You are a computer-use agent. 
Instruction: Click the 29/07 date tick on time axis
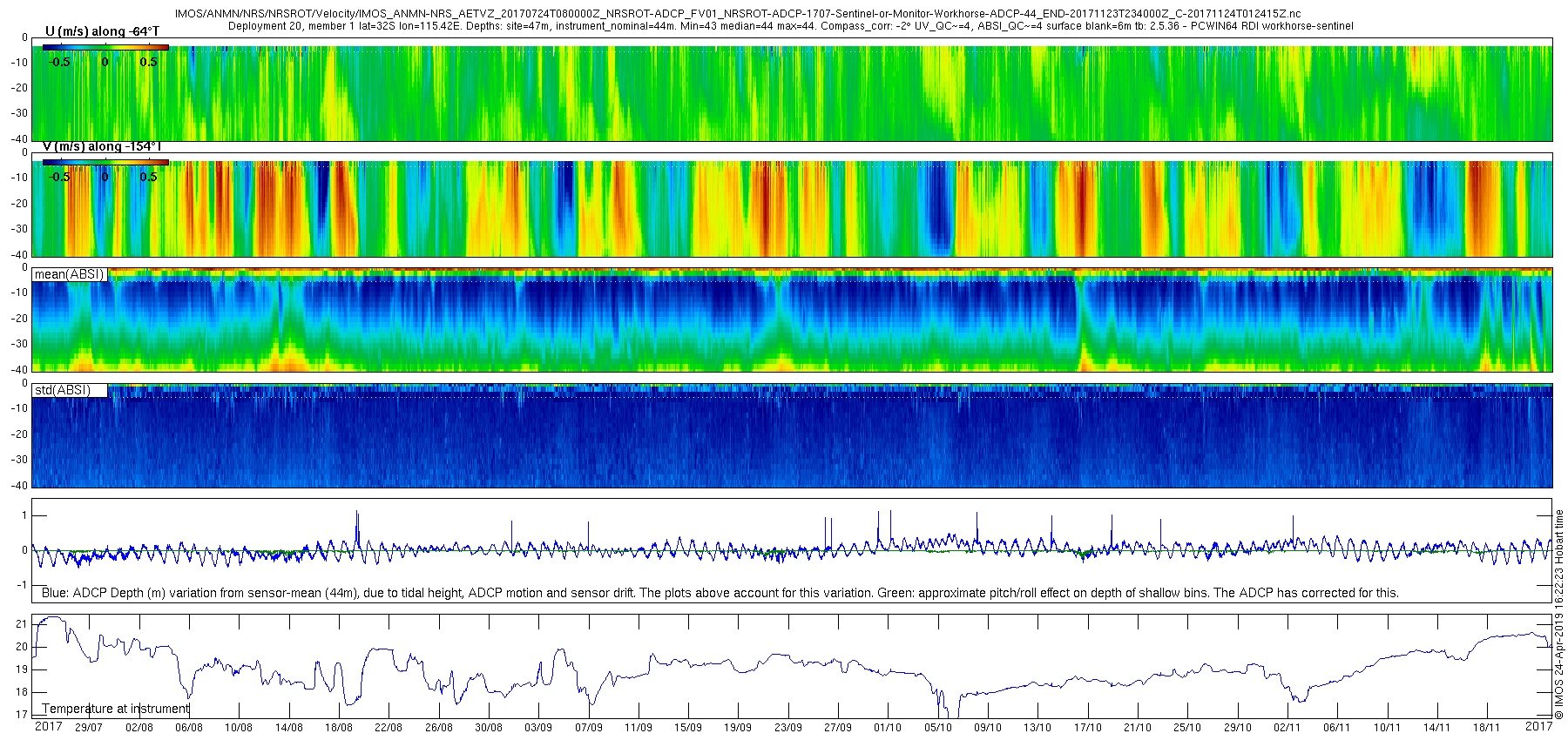click(x=89, y=728)
